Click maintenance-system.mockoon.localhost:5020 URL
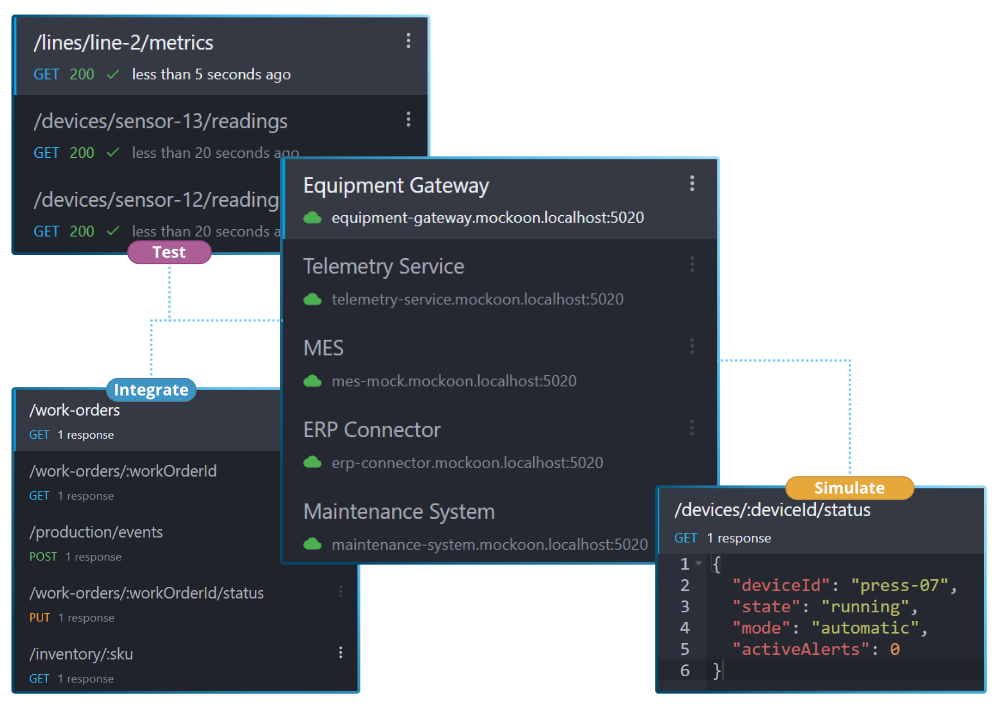This screenshot has height=721, width=1000. point(489,544)
